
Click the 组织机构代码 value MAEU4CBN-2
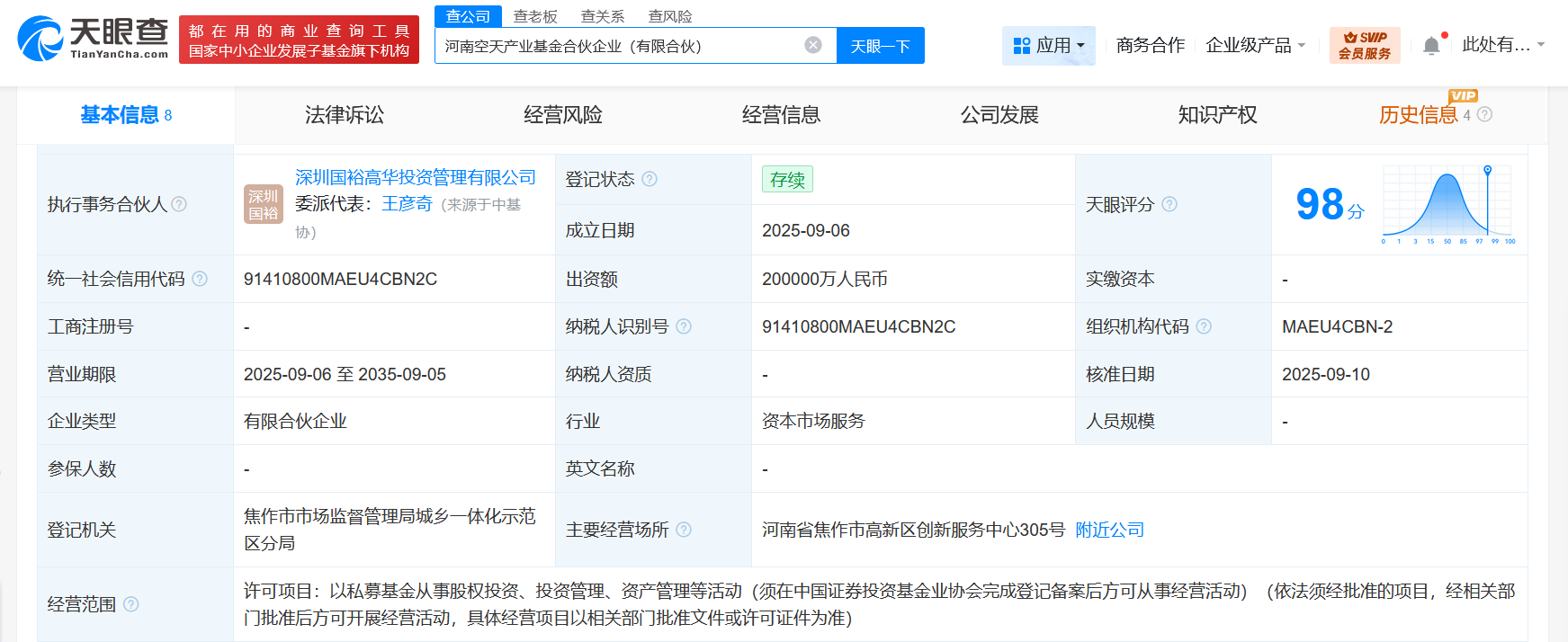(1337, 326)
